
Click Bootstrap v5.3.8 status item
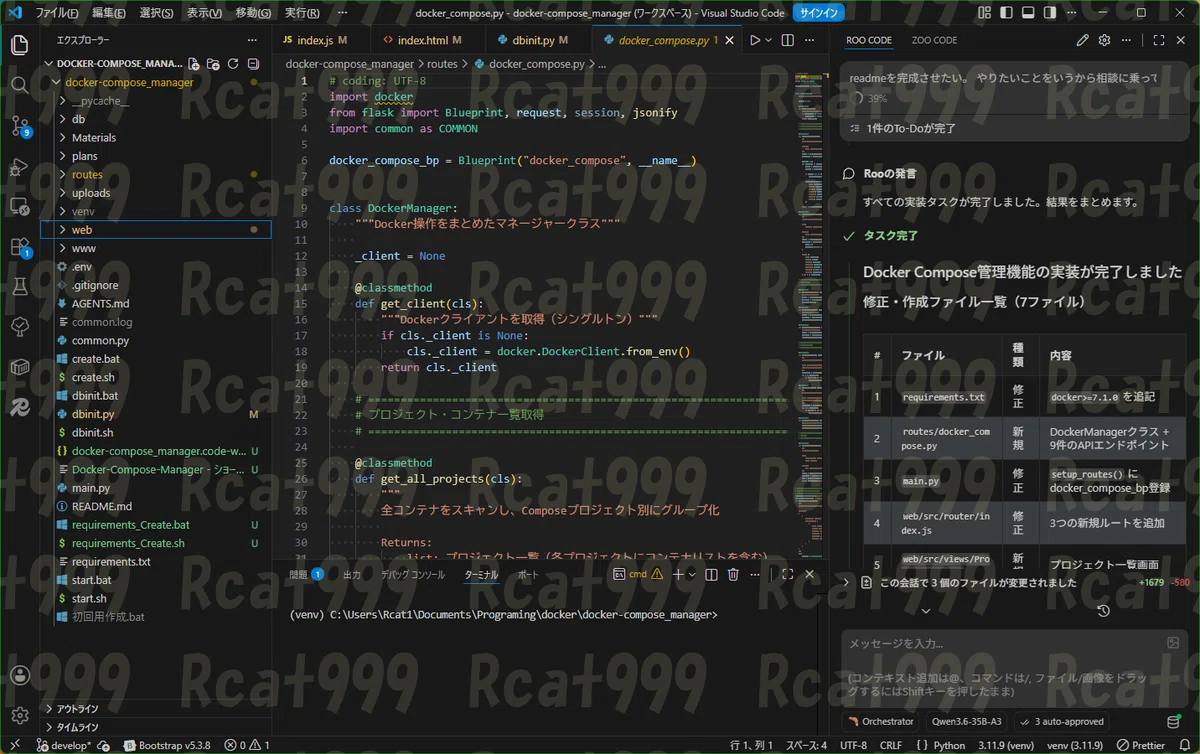[167, 745]
